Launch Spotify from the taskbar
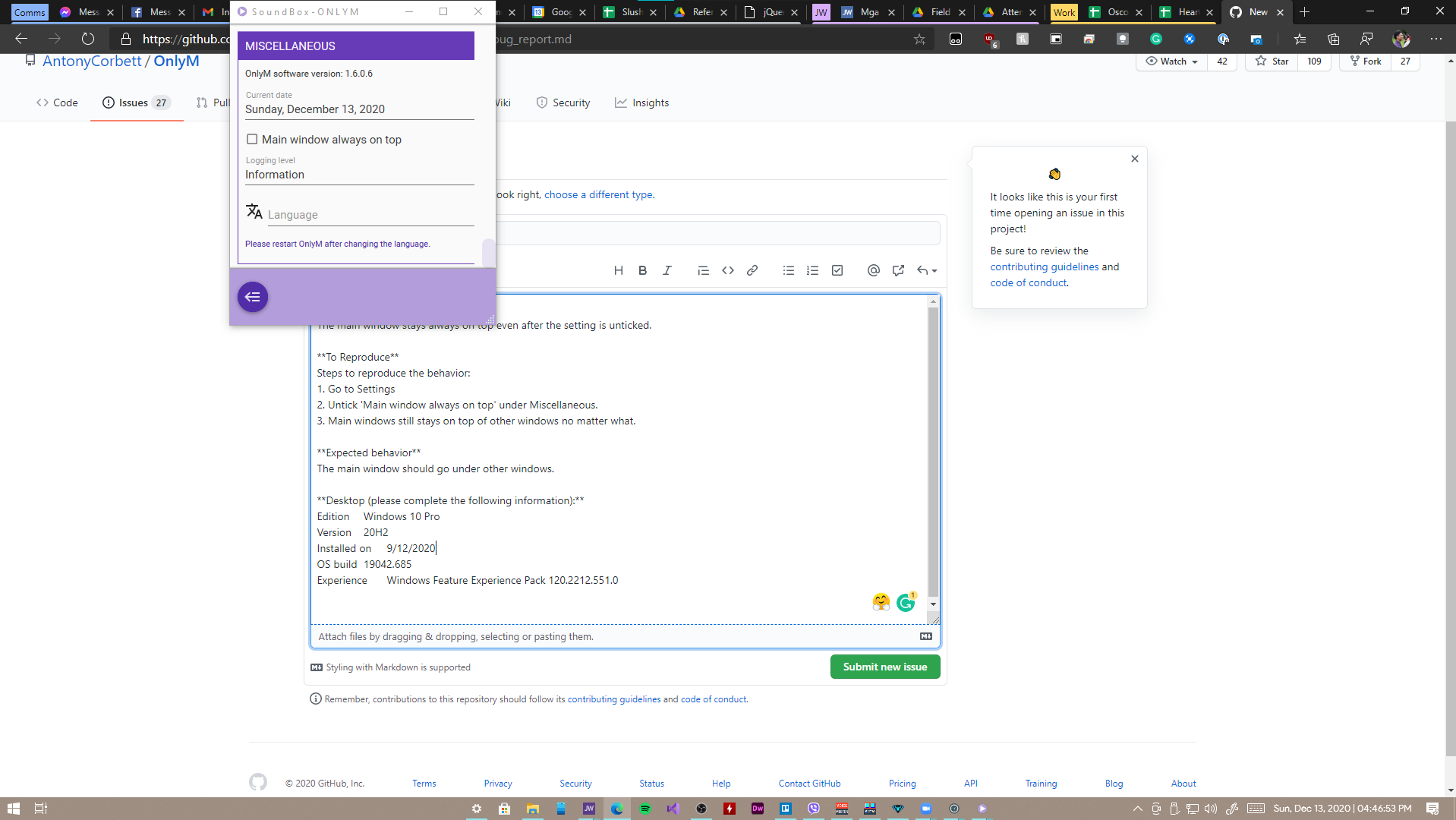Viewport: 1456px width, 820px height. click(644, 809)
